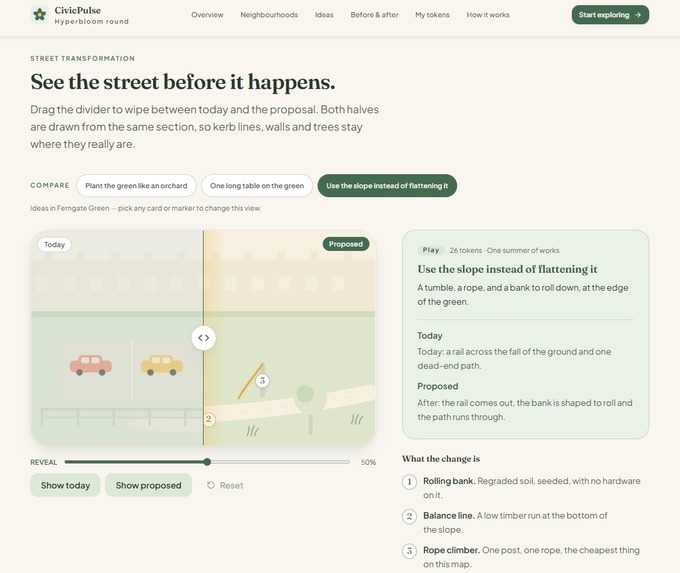Click the 'Rolling bank.' text

point(449,481)
